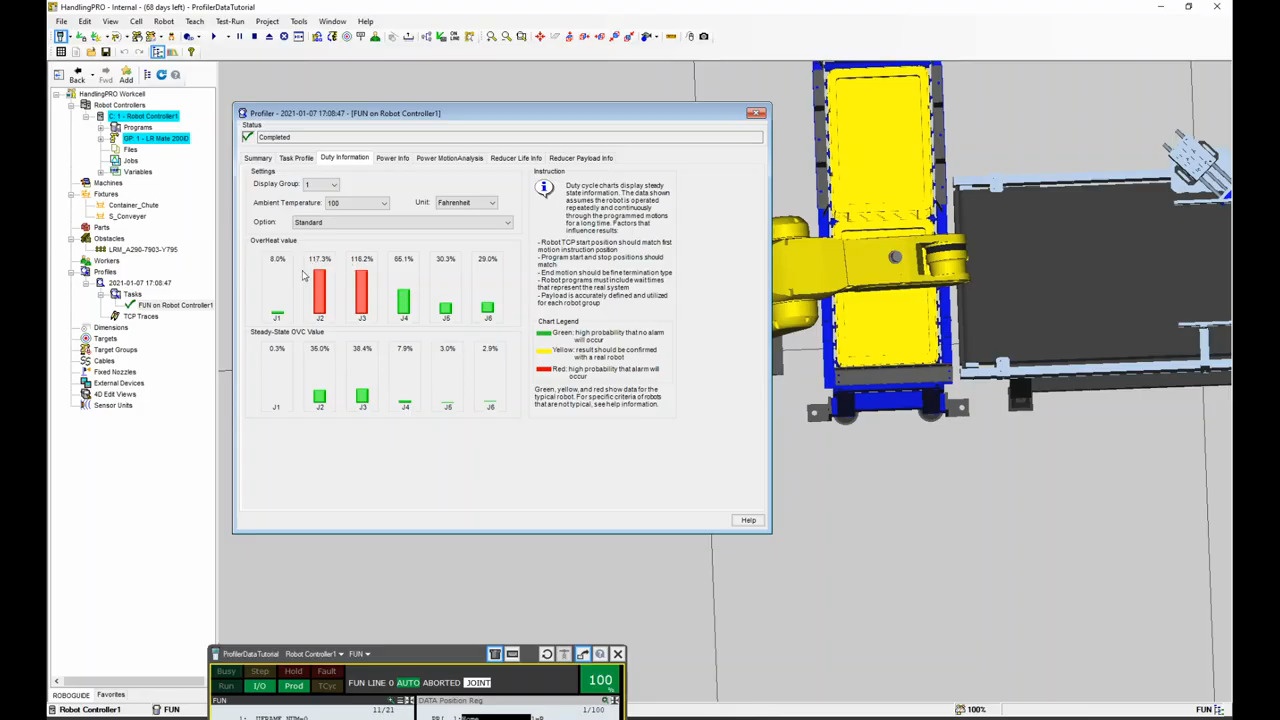Select Container_Chute under Fixtures
The image size is (1280, 720).
point(133,205)
